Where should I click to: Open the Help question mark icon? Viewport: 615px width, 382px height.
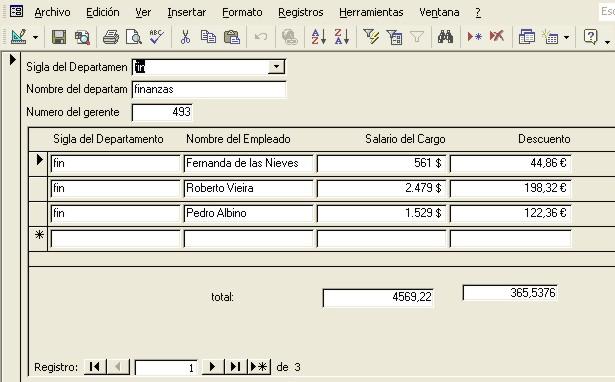point(590,37)
